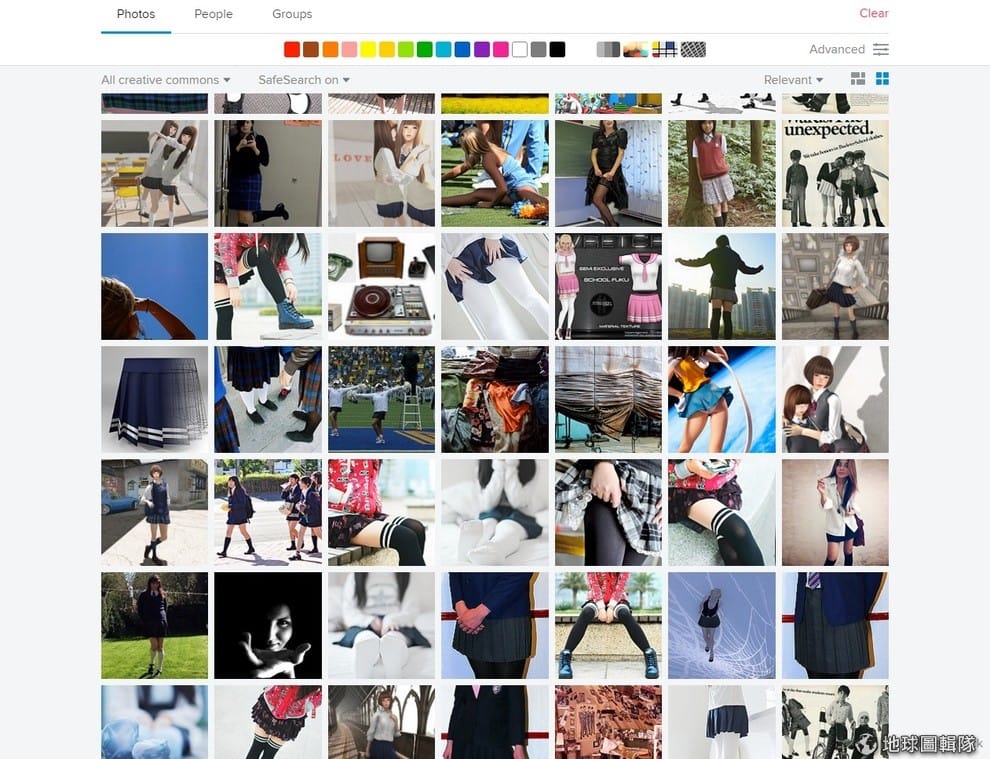Switch to the People tab

click(x=213, y=14)
